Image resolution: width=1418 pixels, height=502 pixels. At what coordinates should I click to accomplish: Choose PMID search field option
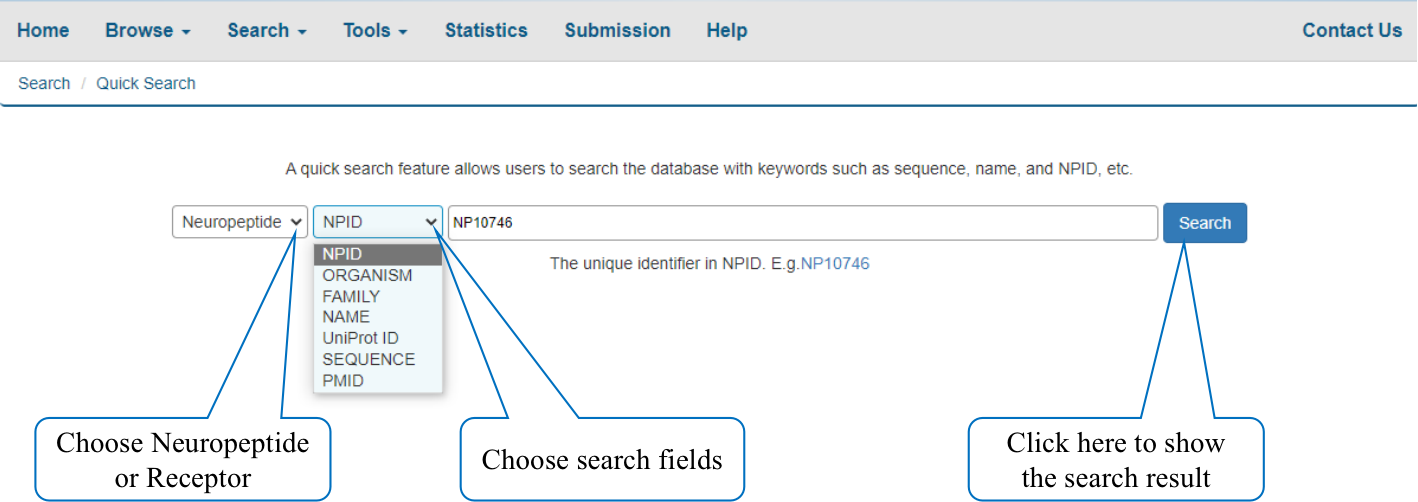(x=343, y=380)
